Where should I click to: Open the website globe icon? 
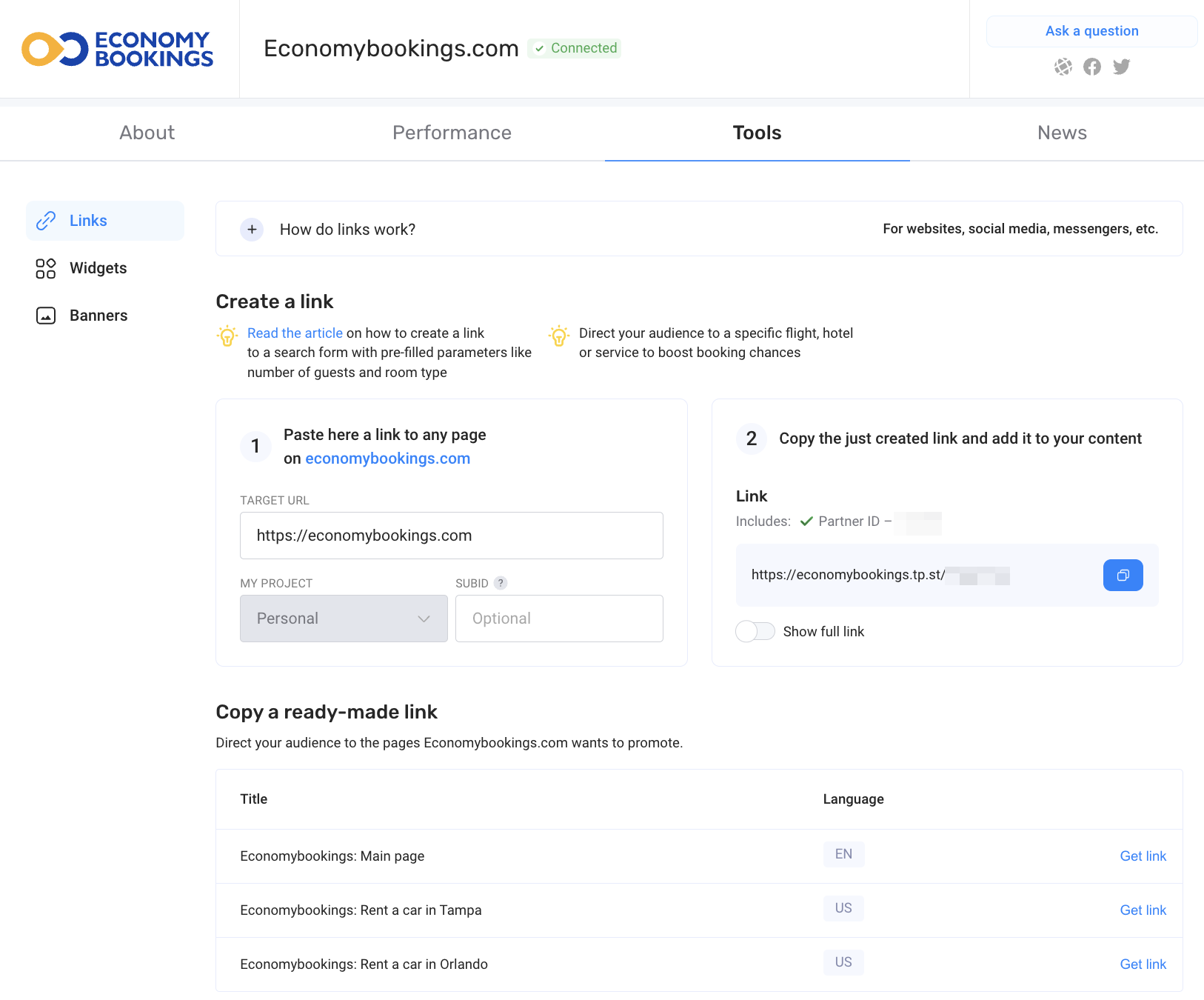click(x=1063, y=67)
